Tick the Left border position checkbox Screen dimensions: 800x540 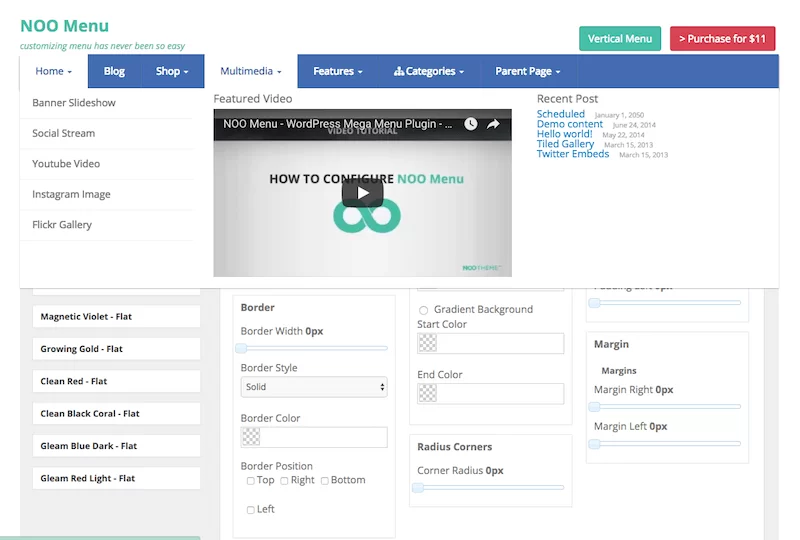pyautogui.click(x=251, y=510)
